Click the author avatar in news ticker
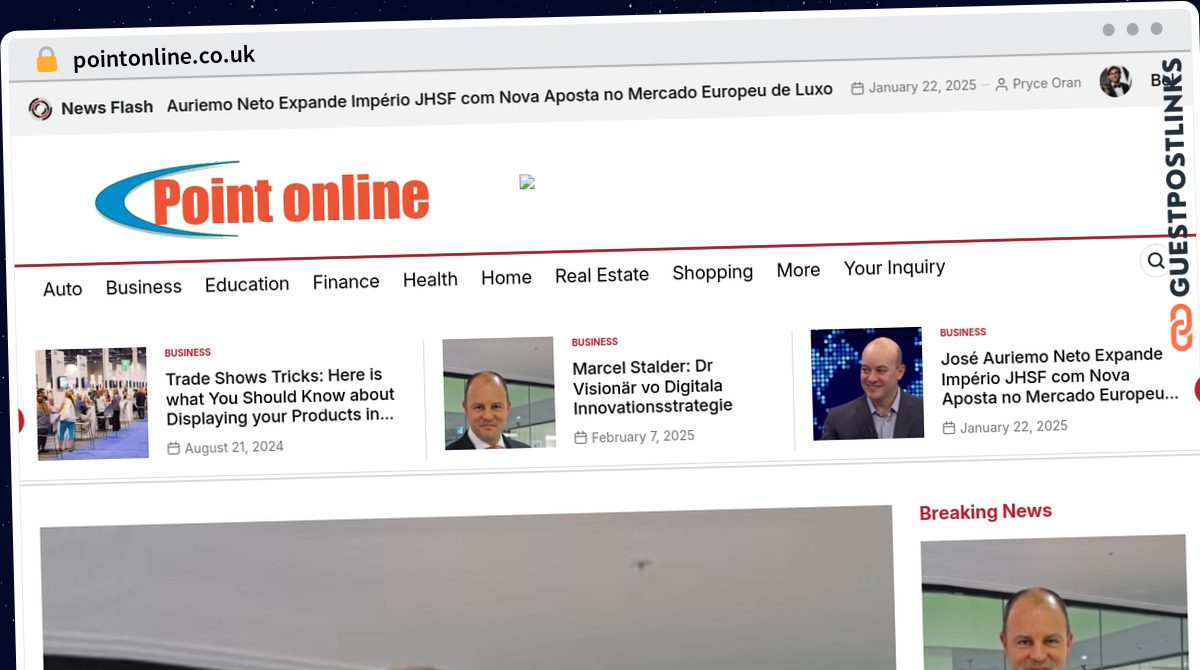 (x=1115, y=81)
